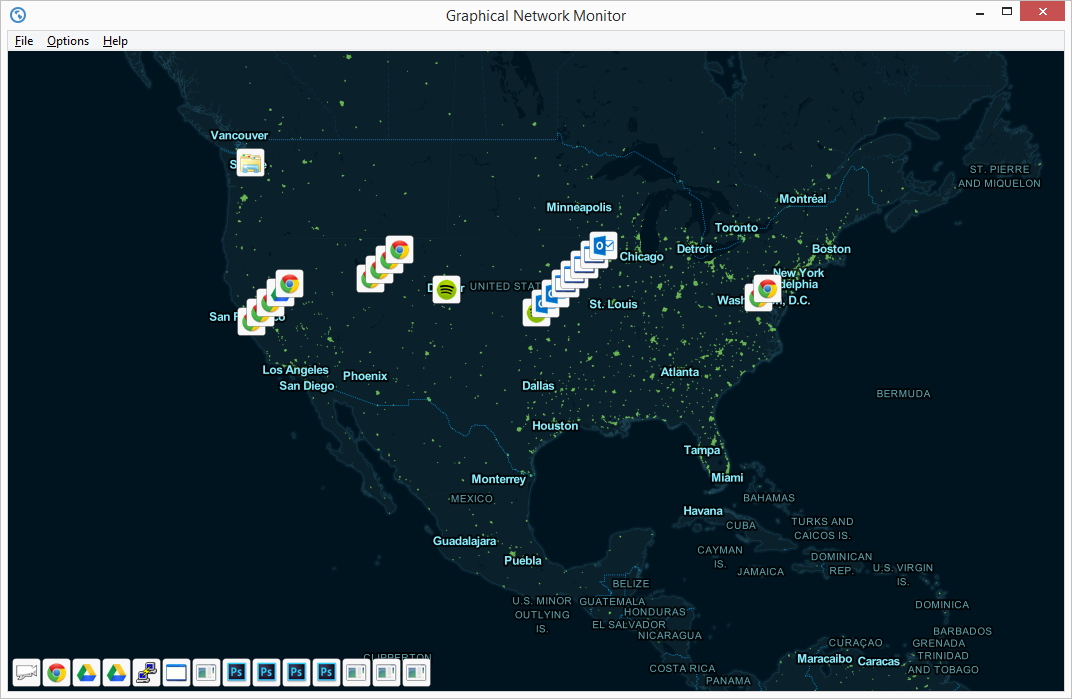Screen dimensions: 1072x699
Task: Open the File menu
Action: [23, 41]
